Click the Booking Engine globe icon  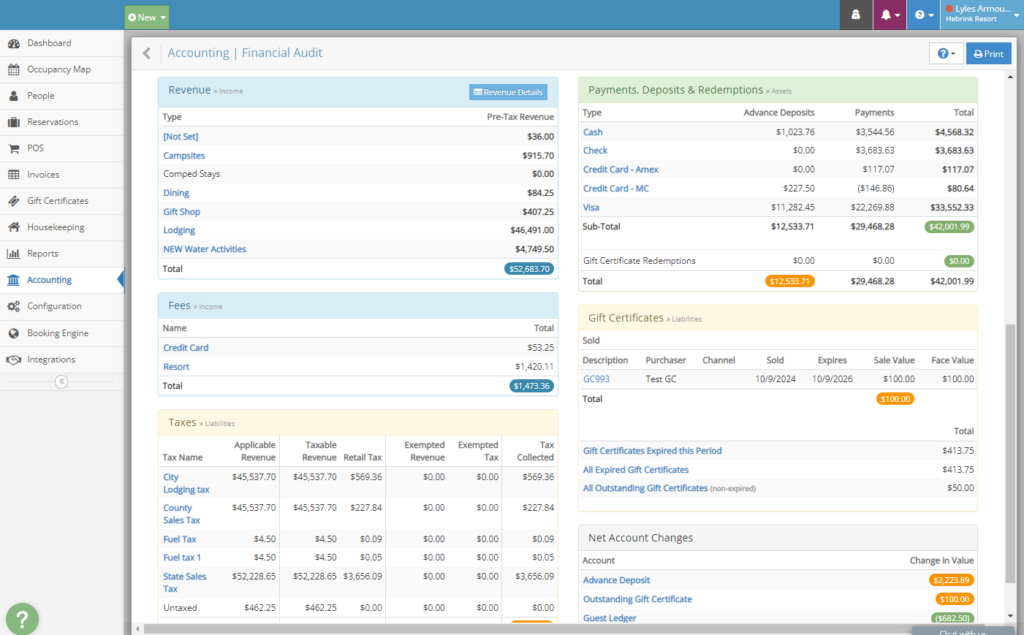pyautogui.click(x=14, y=332)
